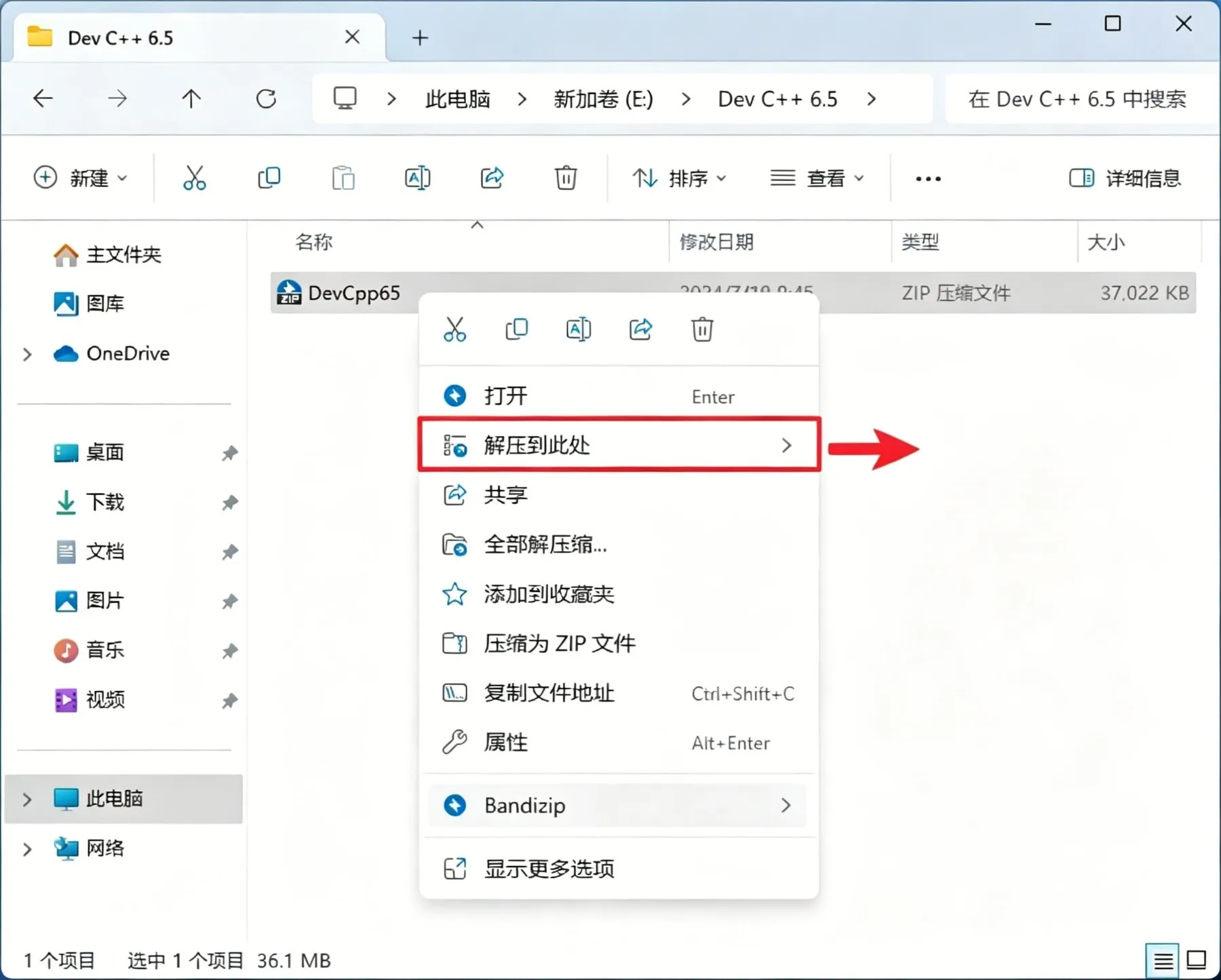
Task: Toggle the 详细信息 details pane
Action: click(x=1126, y=178)
